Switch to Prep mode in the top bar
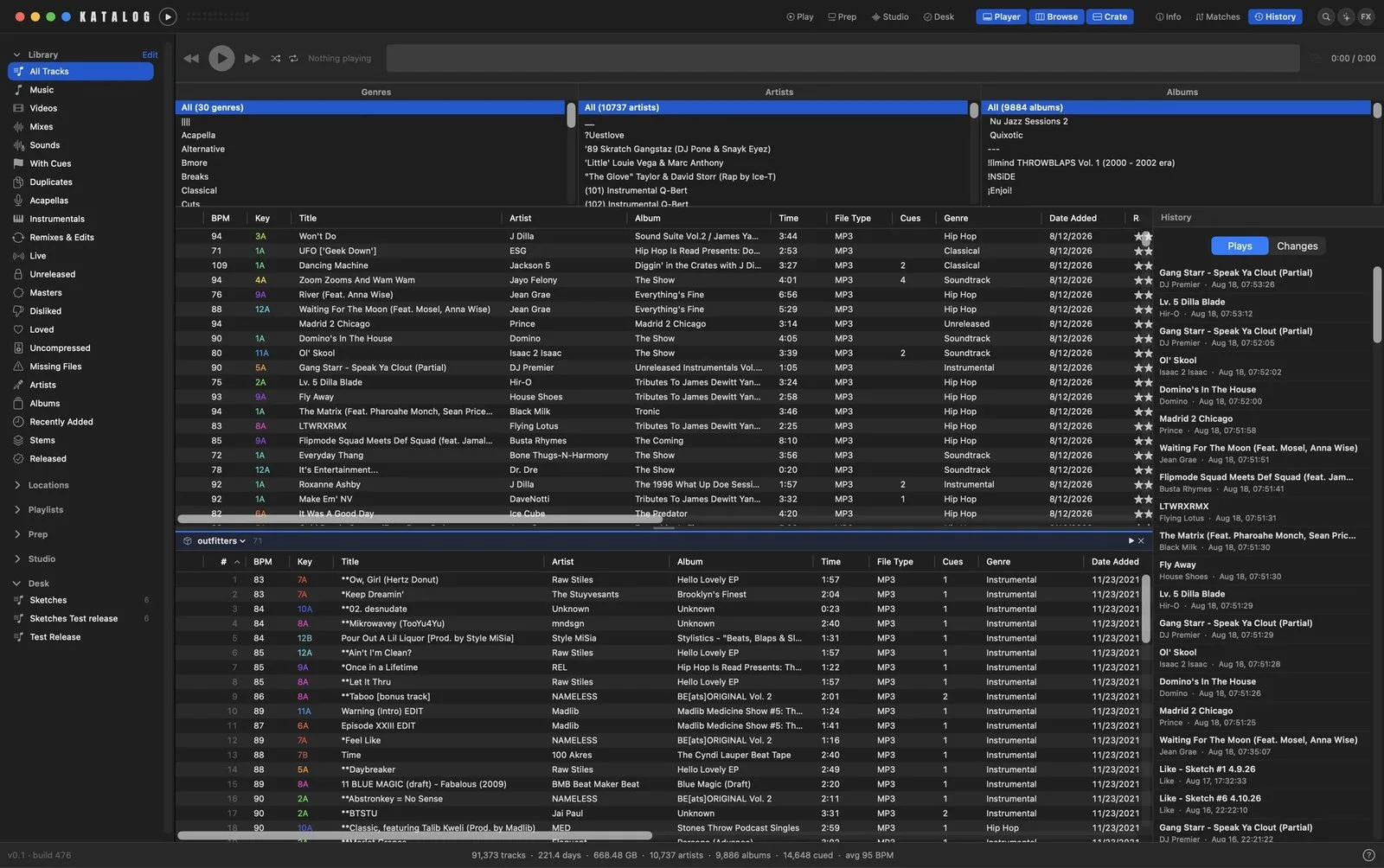 click(842, 16)
